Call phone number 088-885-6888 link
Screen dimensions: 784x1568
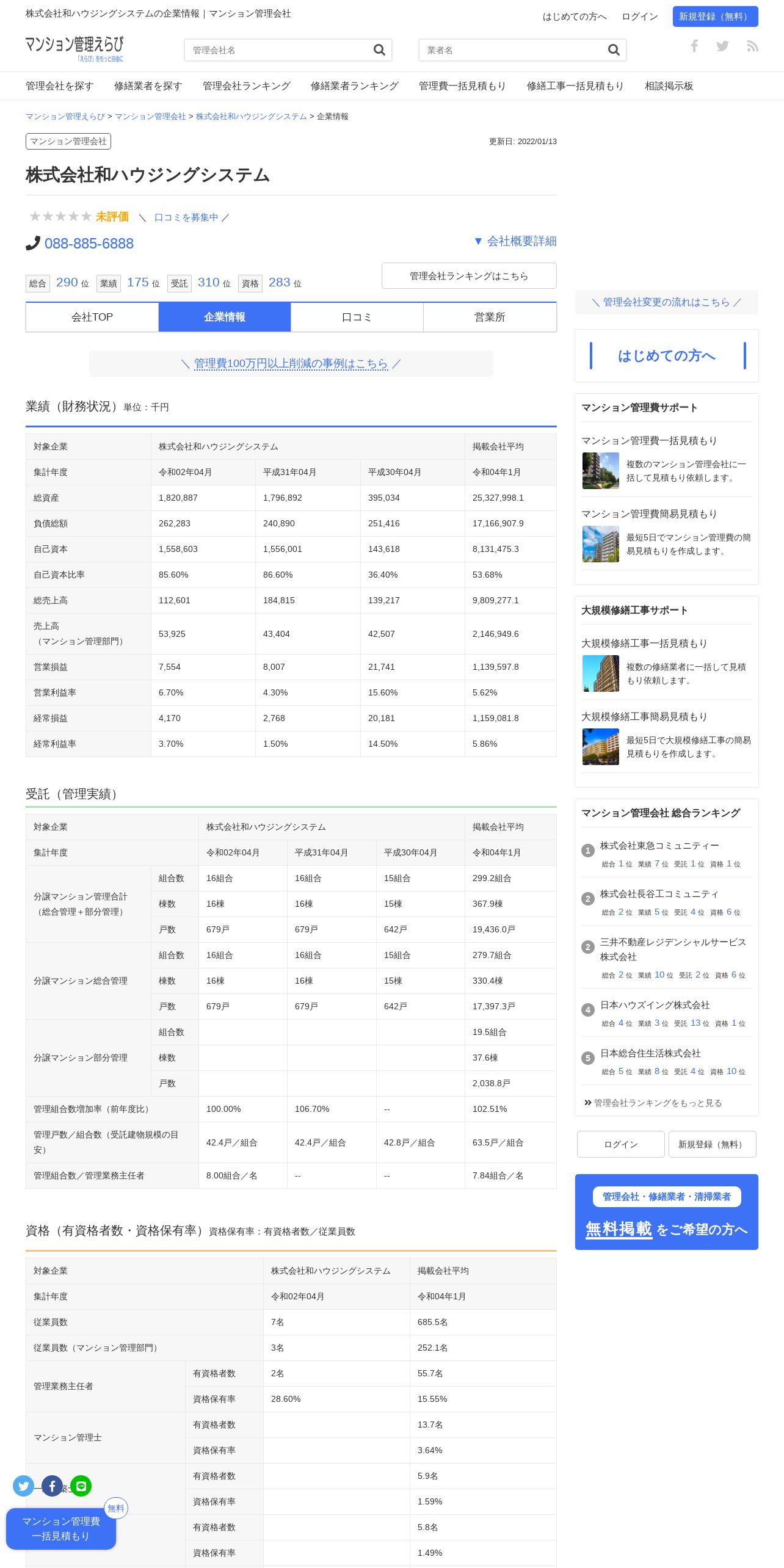[x=89, y=243]
